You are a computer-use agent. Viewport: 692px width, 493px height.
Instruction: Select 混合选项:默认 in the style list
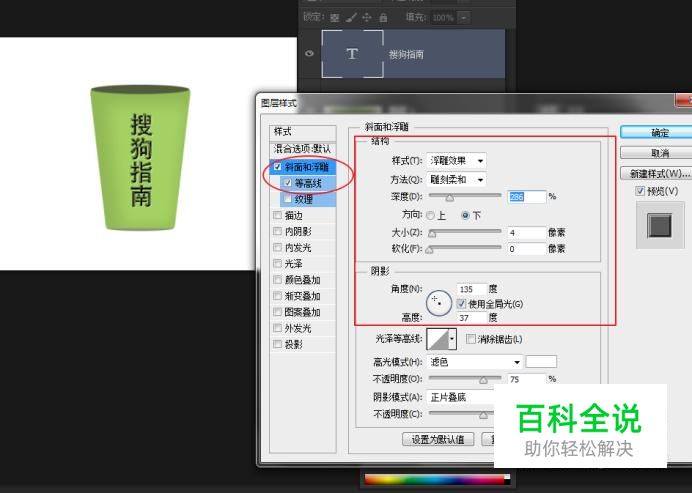tap(303, 149)
